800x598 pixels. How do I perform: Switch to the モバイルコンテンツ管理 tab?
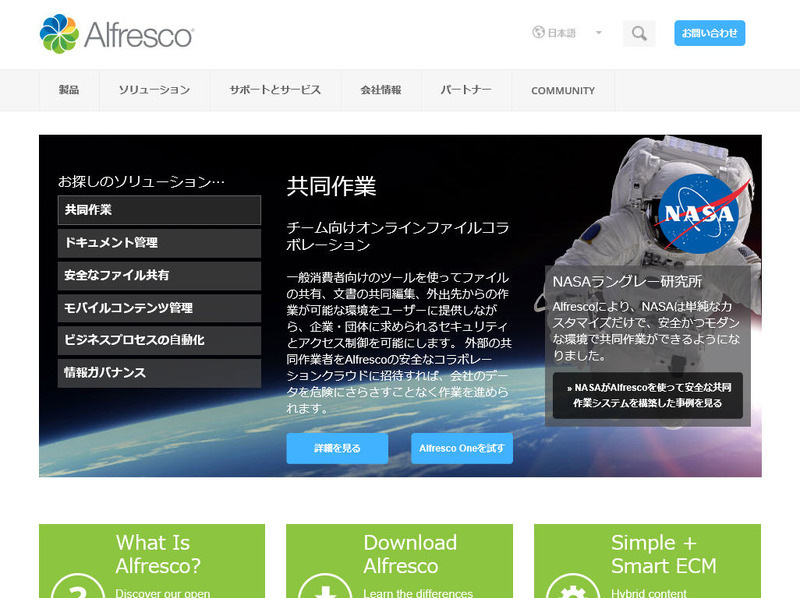[159, 308]
